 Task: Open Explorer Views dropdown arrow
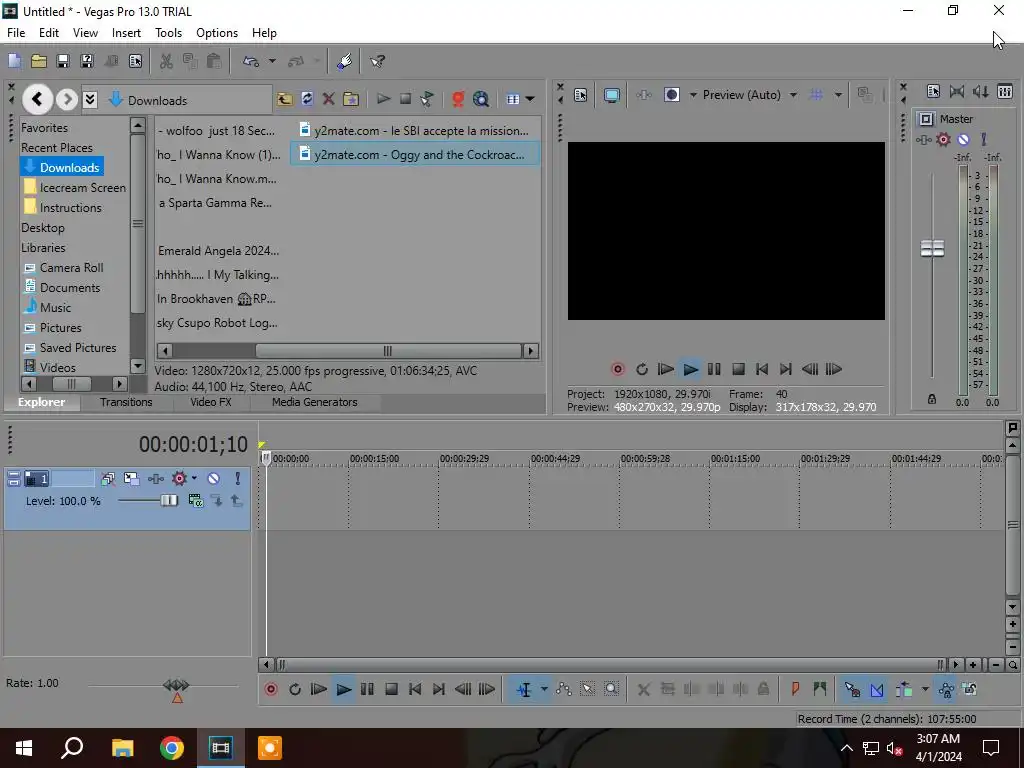pyautogui.click(x=530, y=99)
